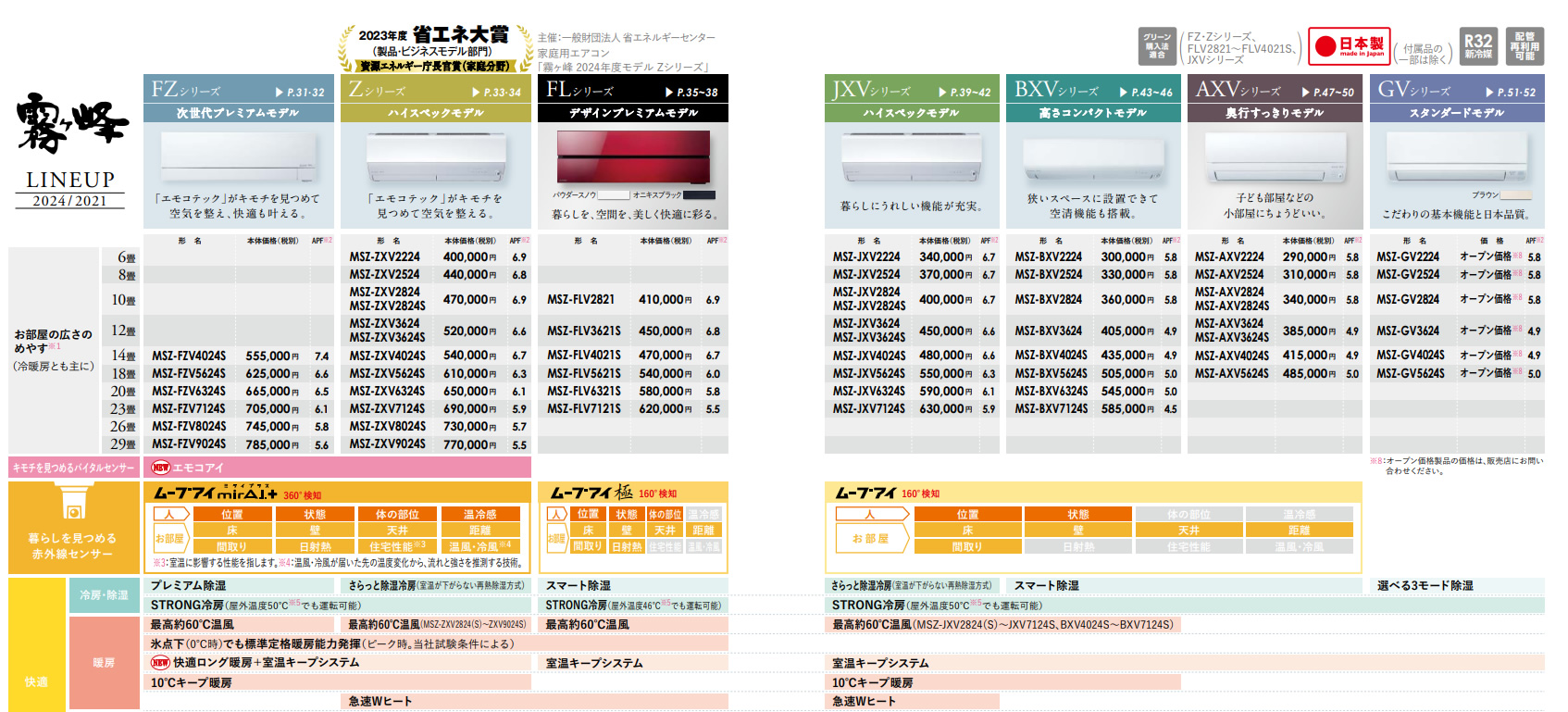Click model MSZ-AXV5624S in AXV column
Viewport: 1568px width, 712px height.
tap(1232, 373)
